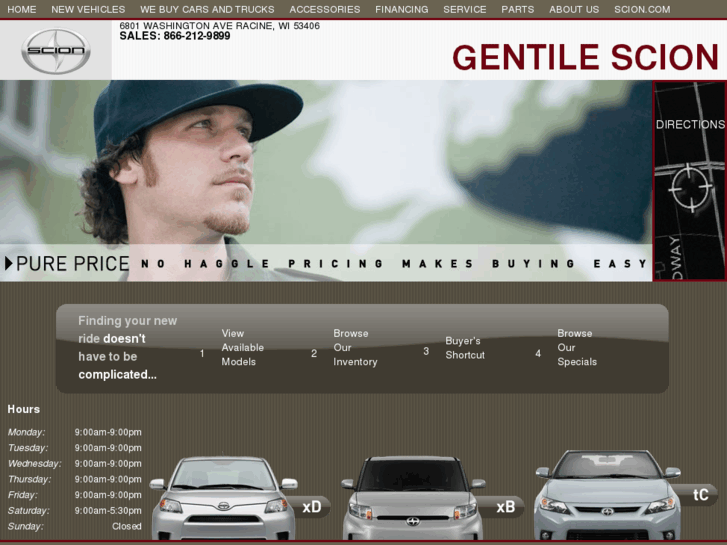The image size is (727, 545).
Task: Click Sunday's Closed entry
Action: [x=127, y=526]
